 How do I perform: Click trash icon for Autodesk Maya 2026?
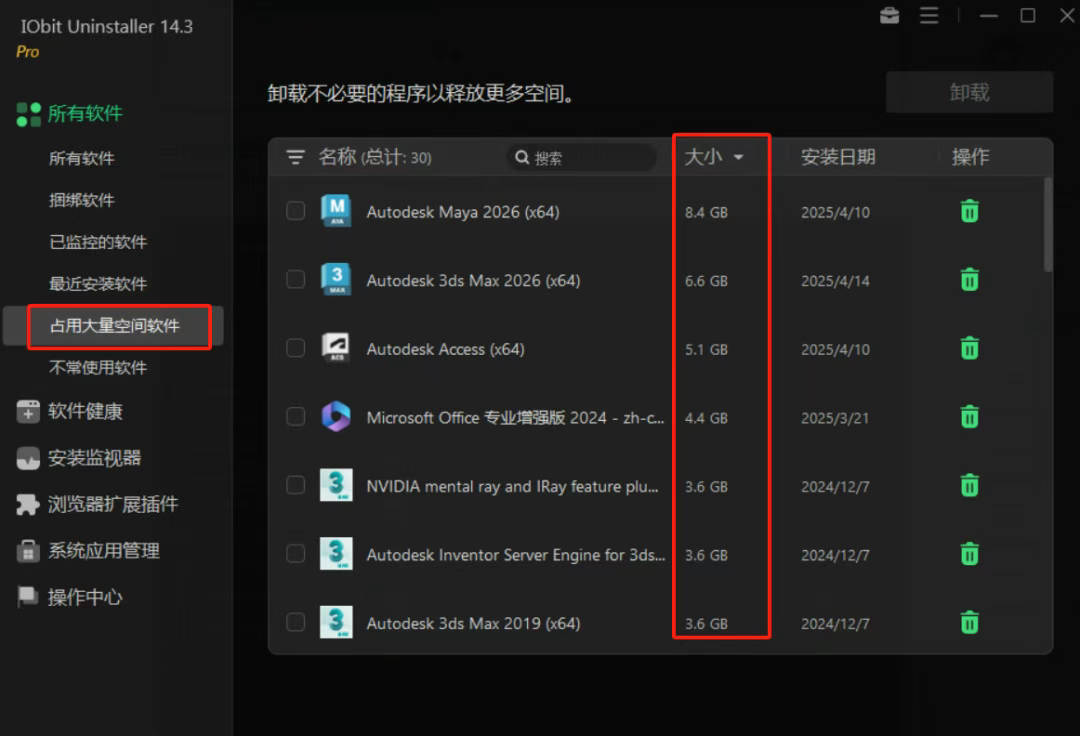pyautogui.click(x=969, y=212)
